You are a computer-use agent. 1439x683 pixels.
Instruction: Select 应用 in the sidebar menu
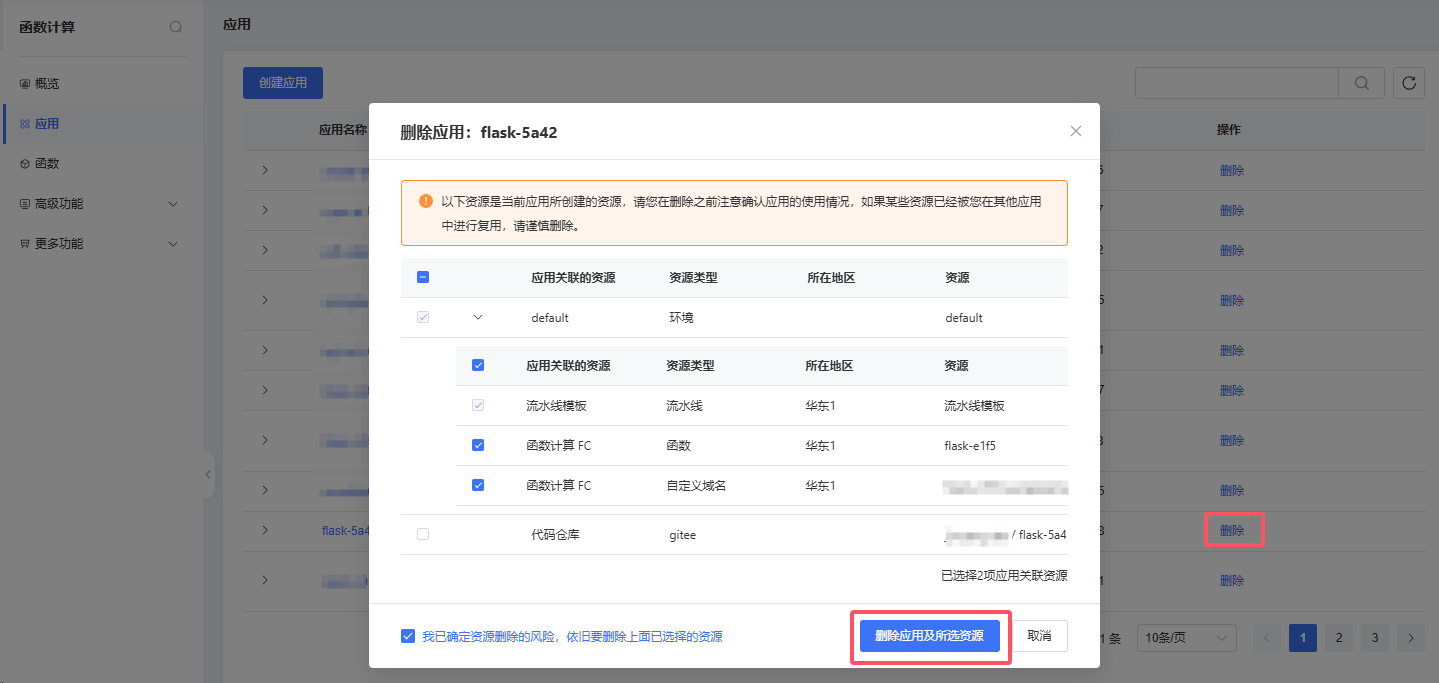coord(47,124)
